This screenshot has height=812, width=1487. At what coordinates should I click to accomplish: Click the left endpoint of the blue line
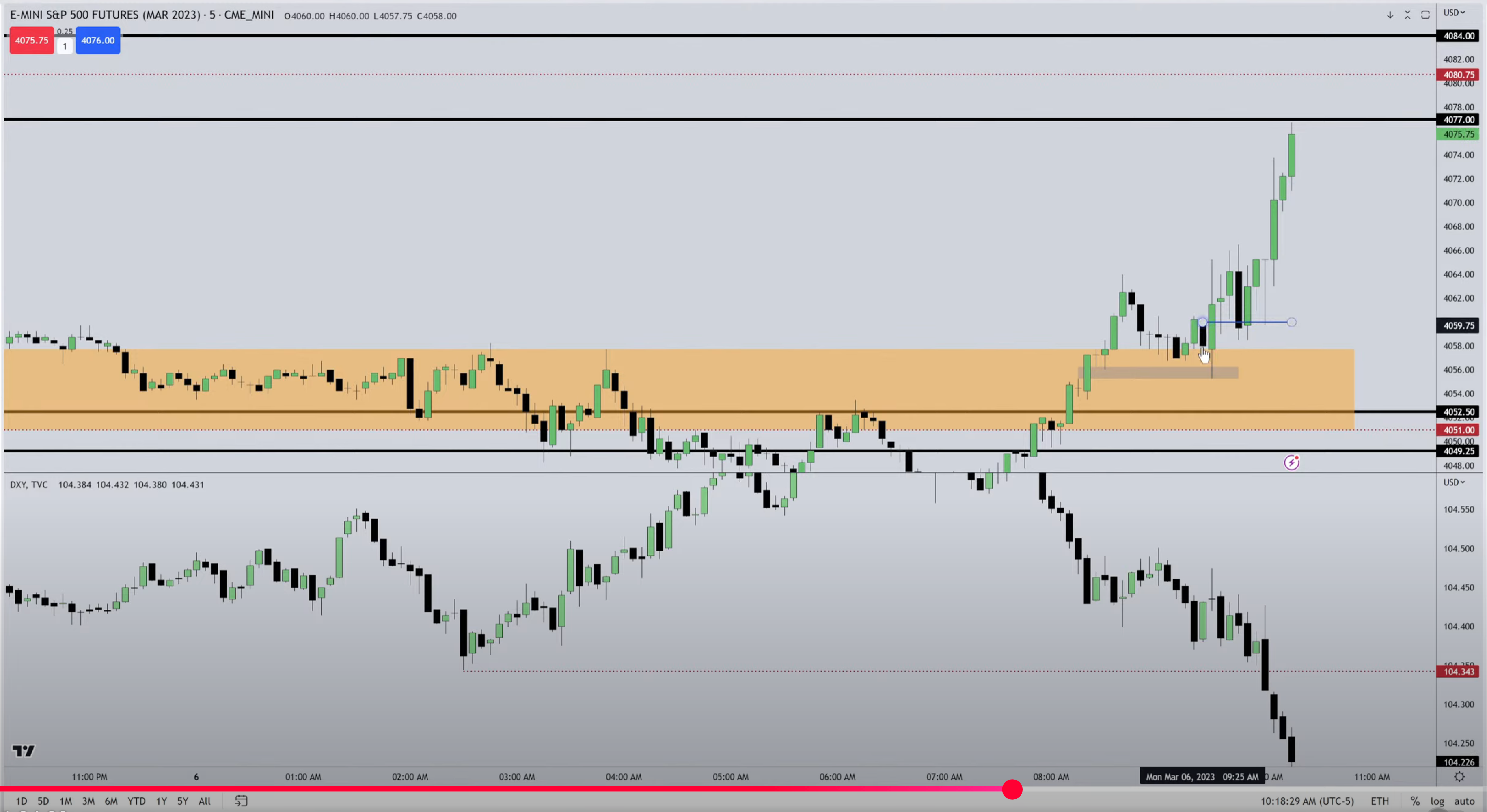coord(1202,322)
